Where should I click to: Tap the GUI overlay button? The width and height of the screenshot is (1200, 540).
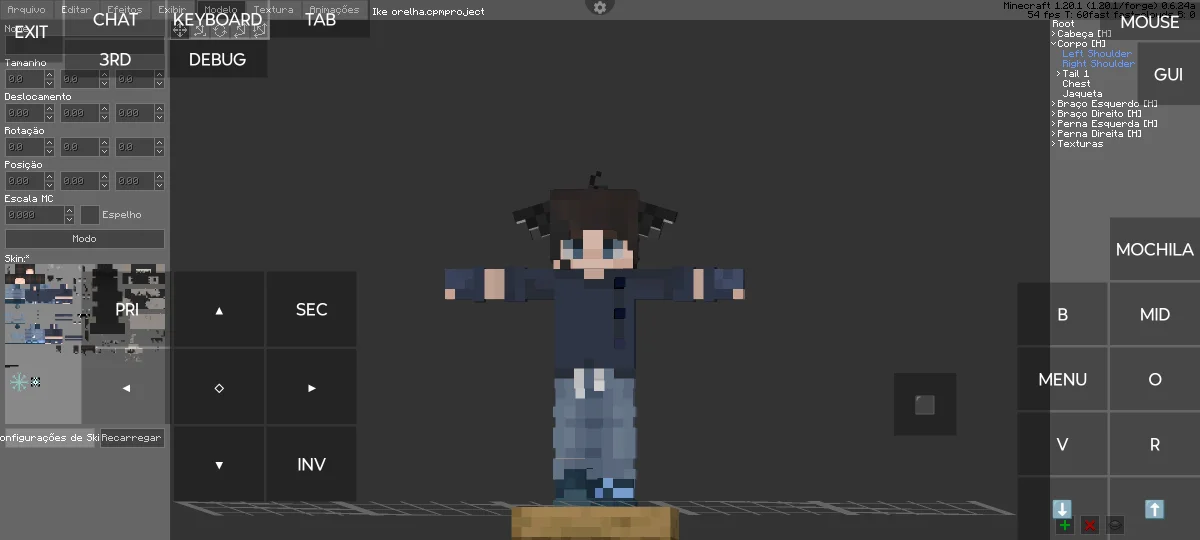1168,75
